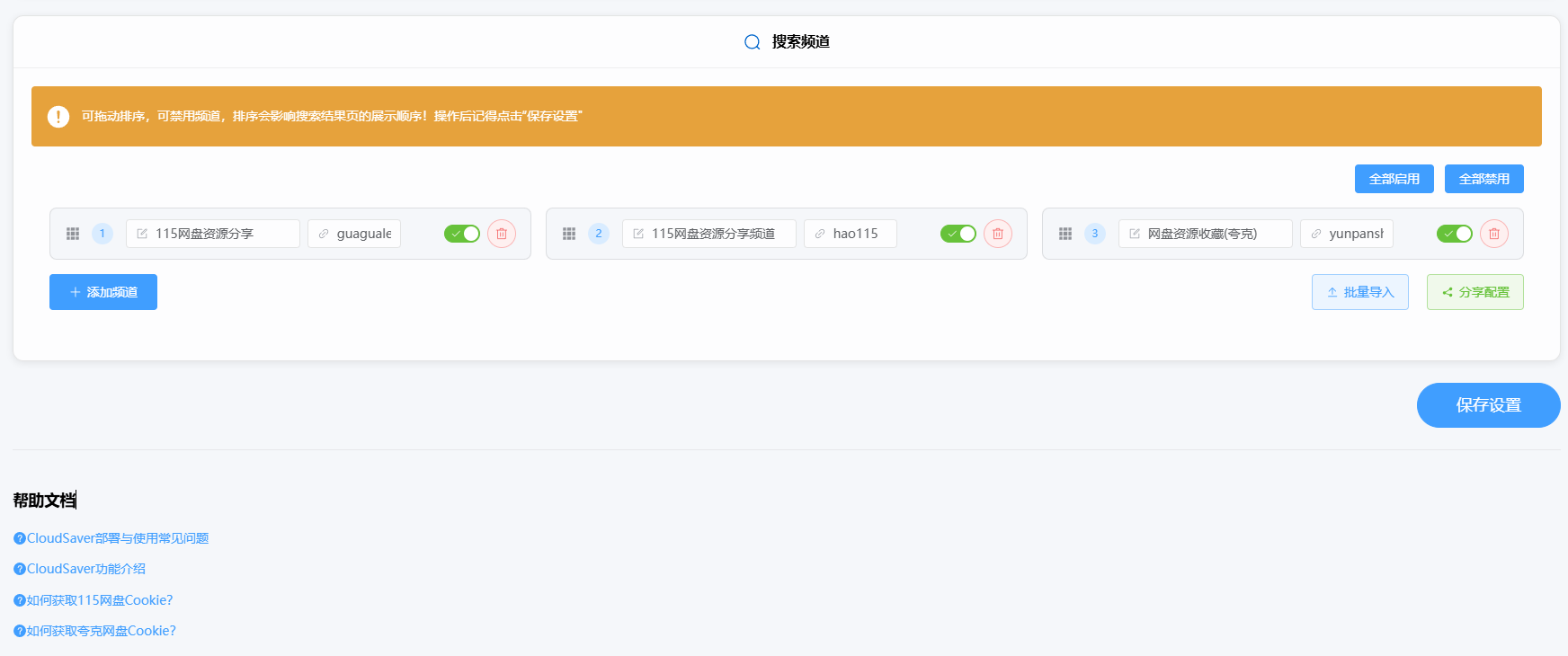Disable the hao115 channel switch
This screenshot has width=1568, height=656.
point(958,234)
